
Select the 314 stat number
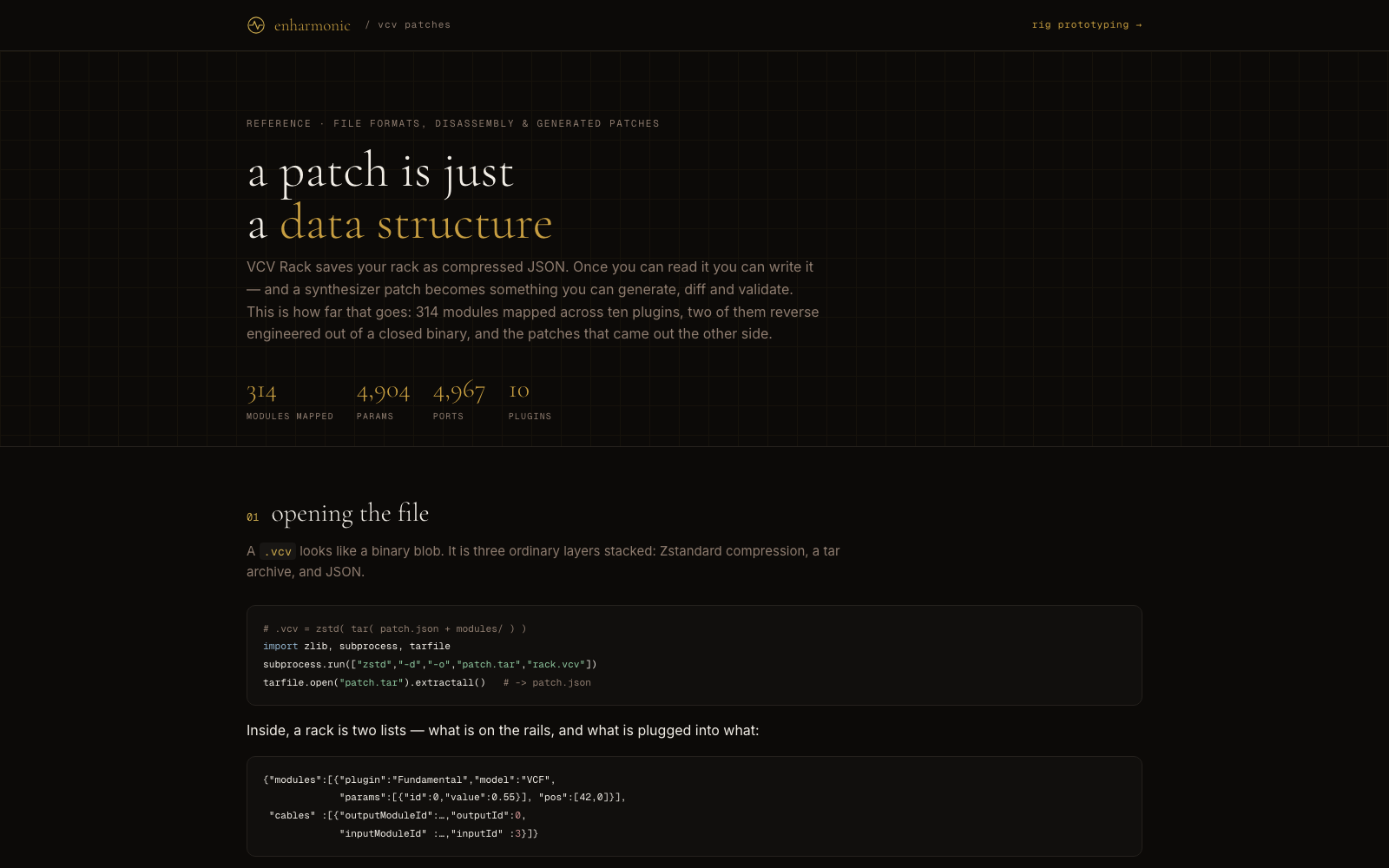tap(261, 392)
